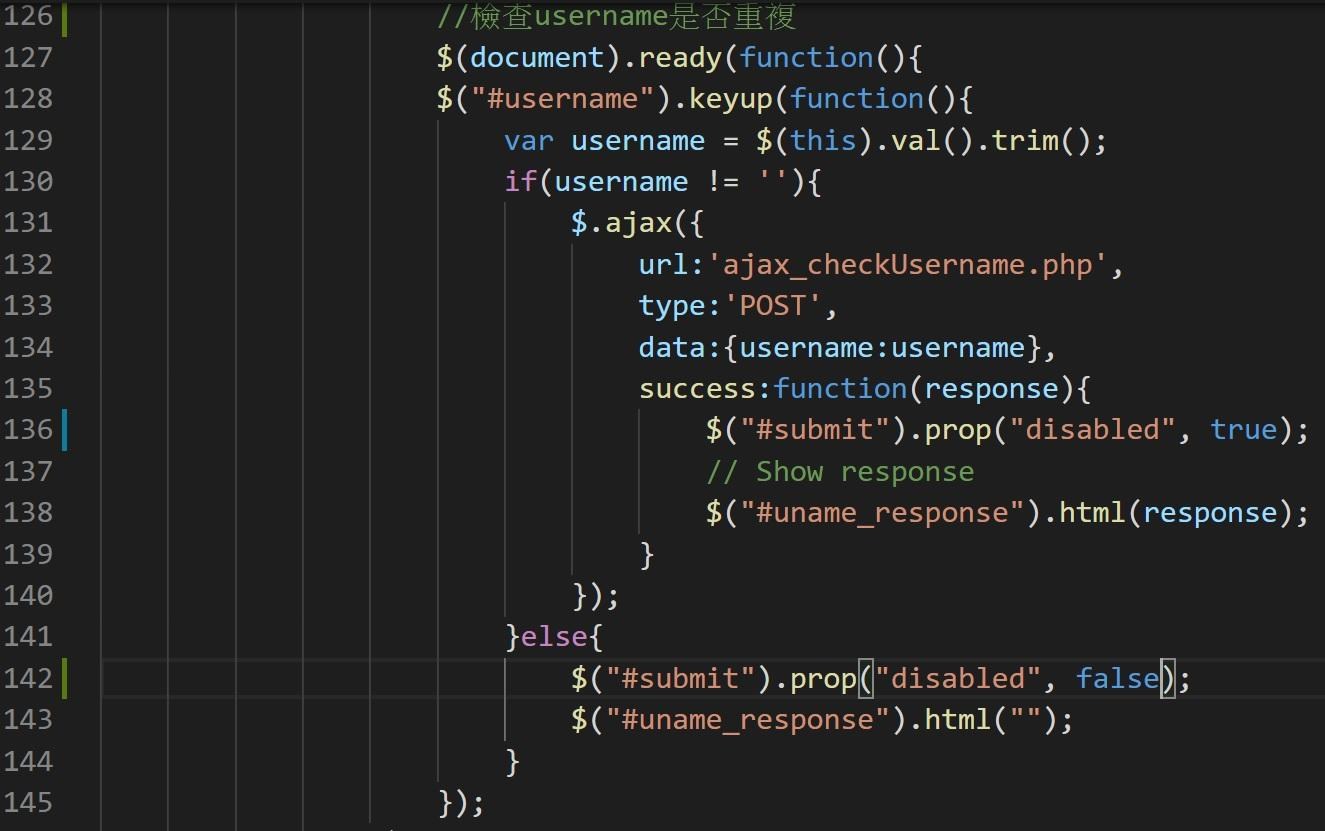Click line number 127 in the gutter

27,58
